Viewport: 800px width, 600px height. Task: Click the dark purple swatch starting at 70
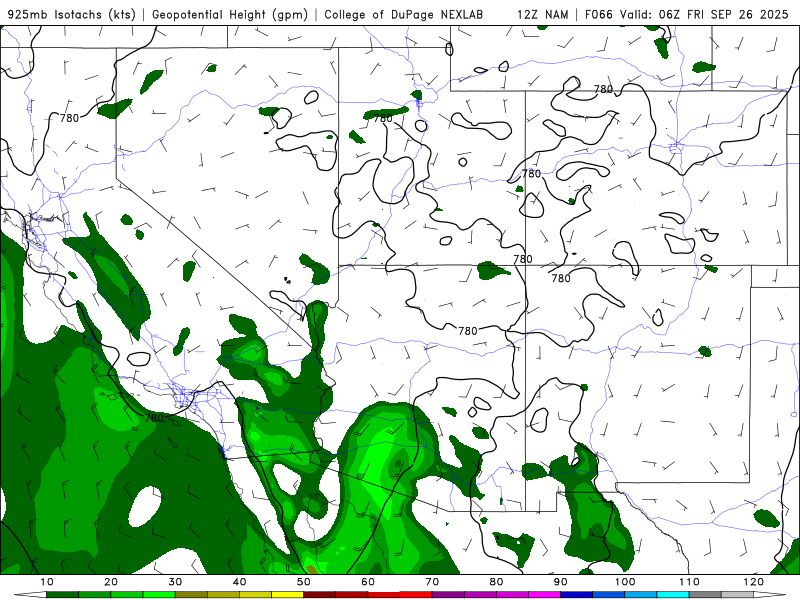coord(448,595)
